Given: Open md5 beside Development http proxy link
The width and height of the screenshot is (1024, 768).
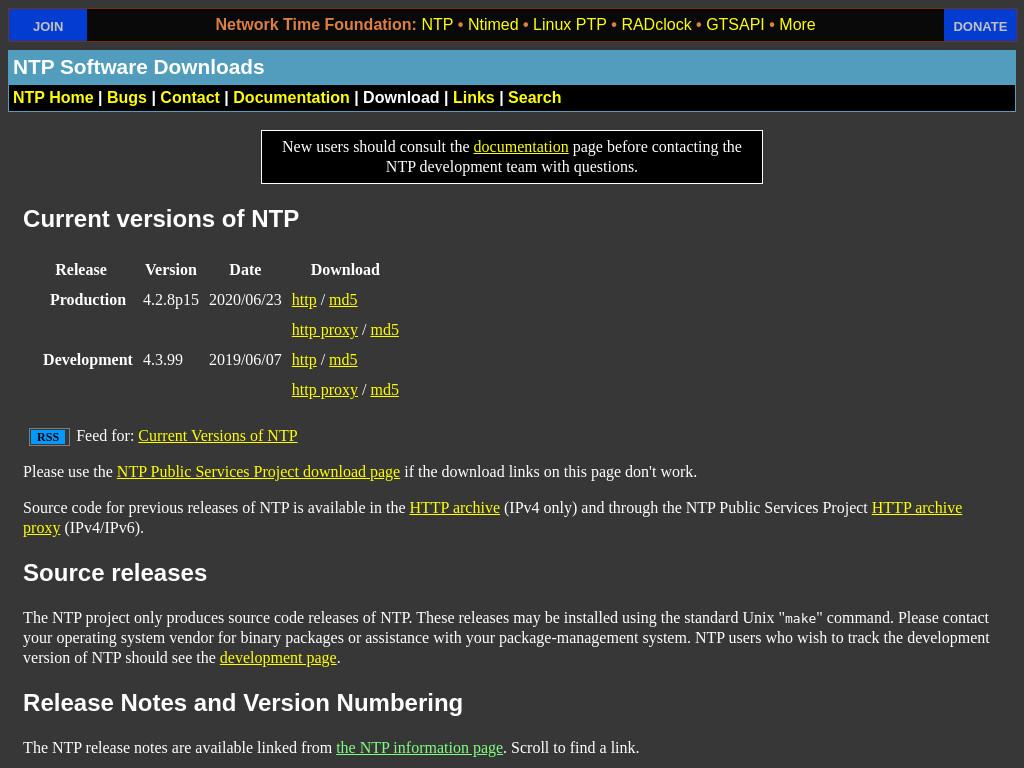Looking at the screenshot, I should click(385, 390).
